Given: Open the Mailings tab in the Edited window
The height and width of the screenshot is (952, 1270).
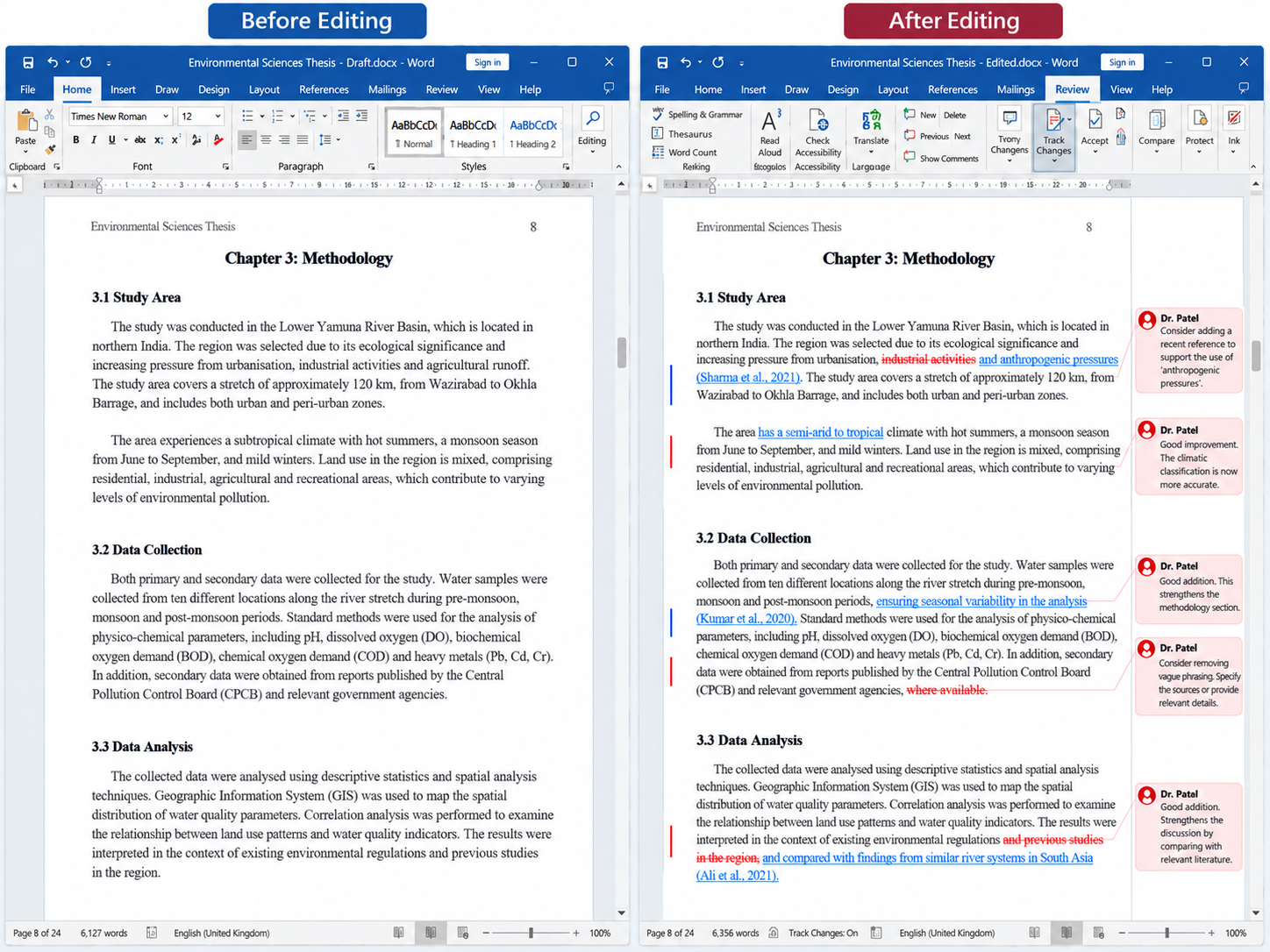Looking at the screenshot, I should (1016, 89).
